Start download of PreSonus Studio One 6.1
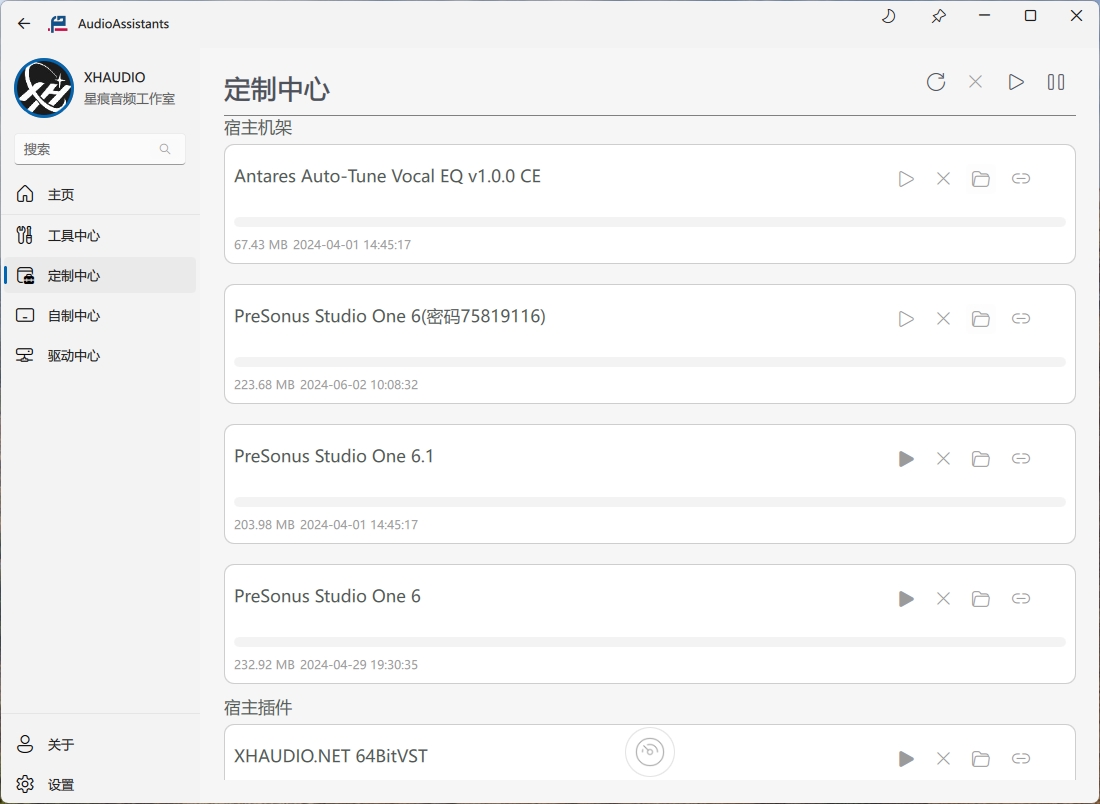The height and width of the screenshot is (804, 1100). pos(906,459)
